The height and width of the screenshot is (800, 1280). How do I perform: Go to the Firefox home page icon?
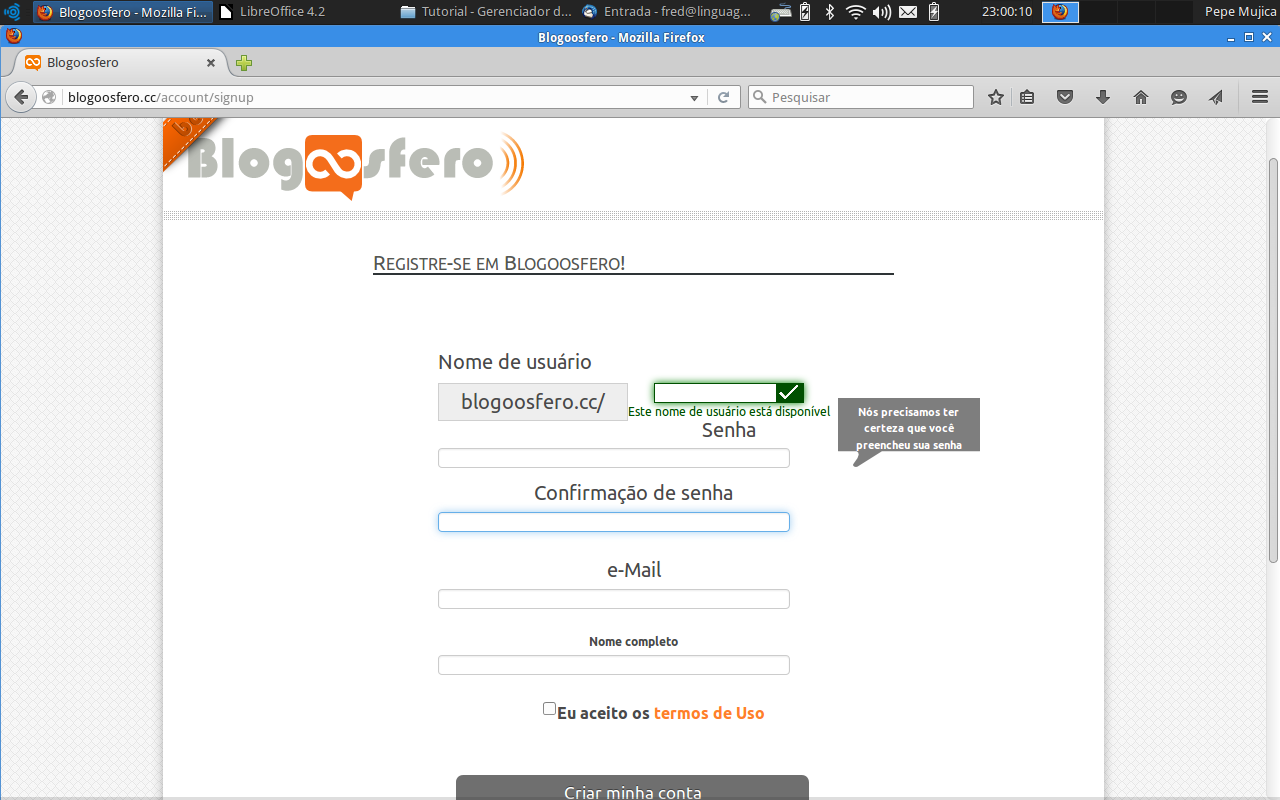click(1141, 97)
